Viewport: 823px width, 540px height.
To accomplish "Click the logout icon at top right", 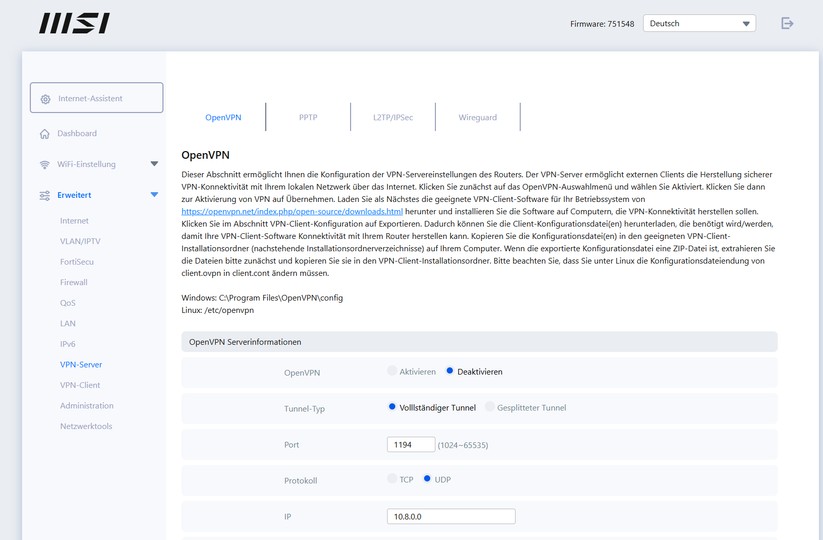I will pyautogui.click(x=787, y=23).
